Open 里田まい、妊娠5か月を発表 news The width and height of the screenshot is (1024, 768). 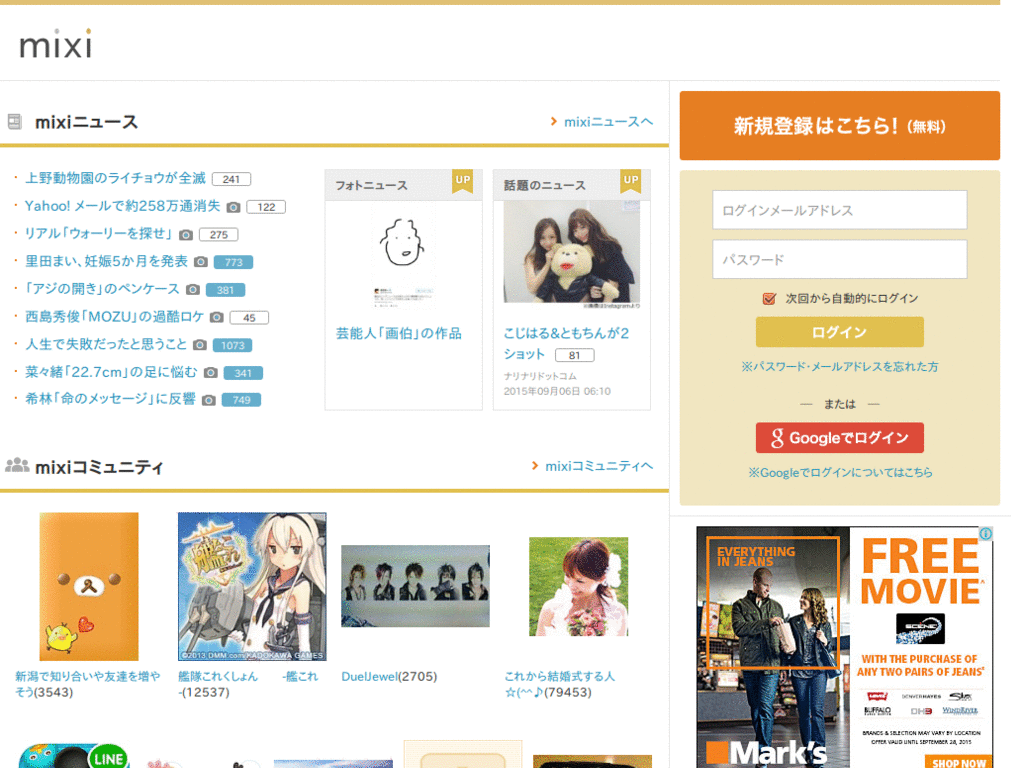click(x=106, y=261)
